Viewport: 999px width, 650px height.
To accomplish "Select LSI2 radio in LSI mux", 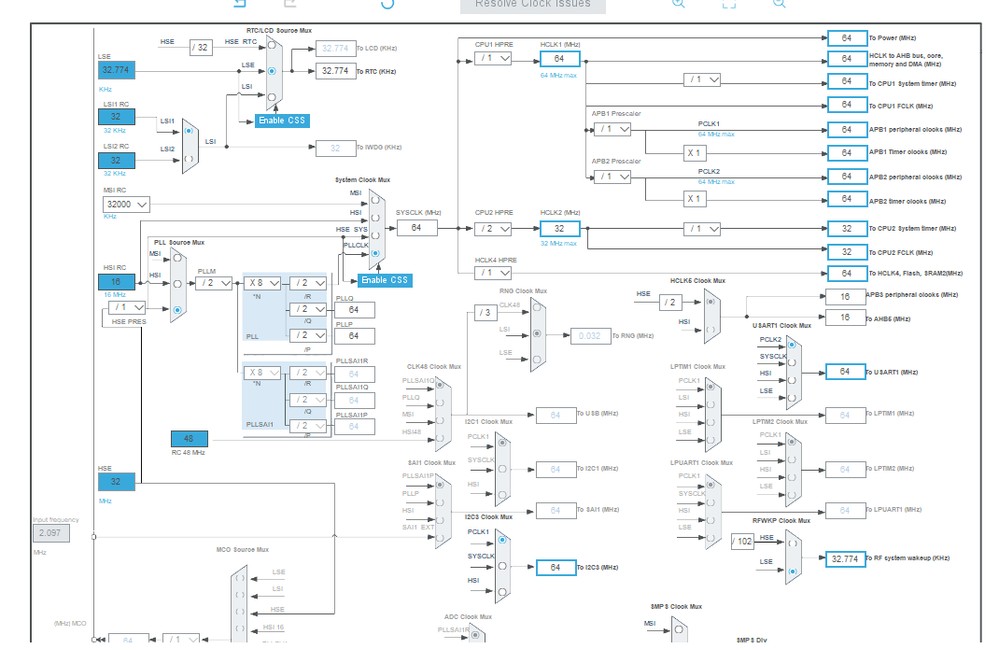I will tap(189, 159).
